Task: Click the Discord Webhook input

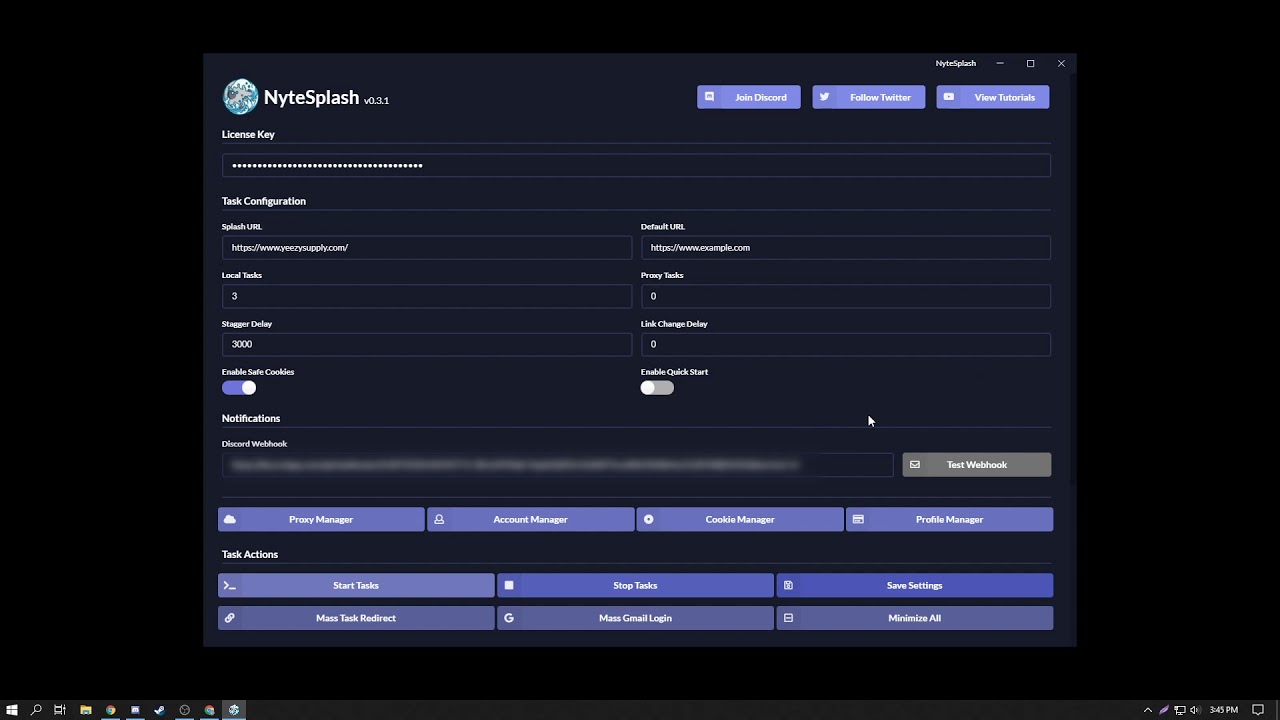Action: pyautogui.click(x=557, y=465)
